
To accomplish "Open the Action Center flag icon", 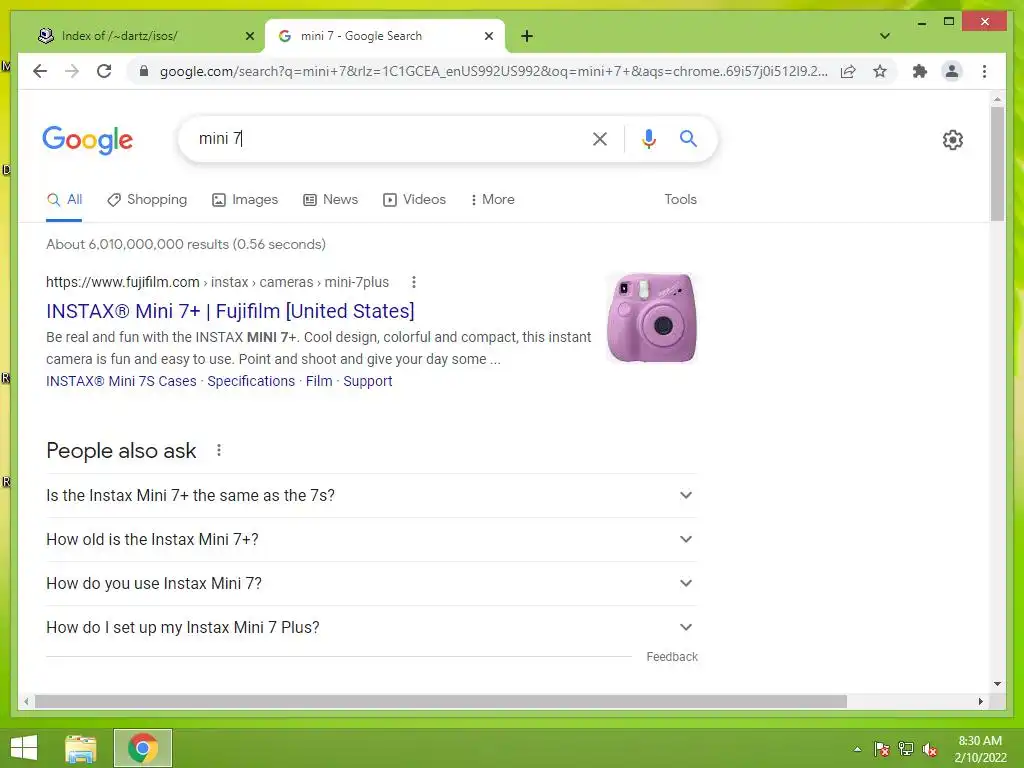I will point(882,749).
